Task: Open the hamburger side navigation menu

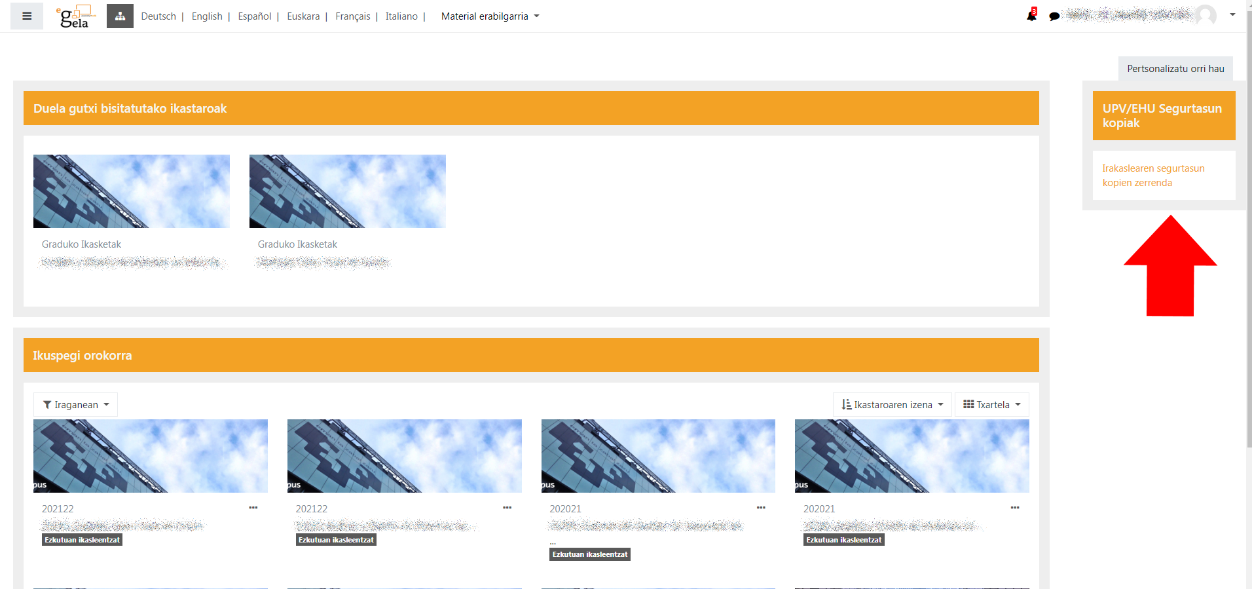Action: point(27,16)
